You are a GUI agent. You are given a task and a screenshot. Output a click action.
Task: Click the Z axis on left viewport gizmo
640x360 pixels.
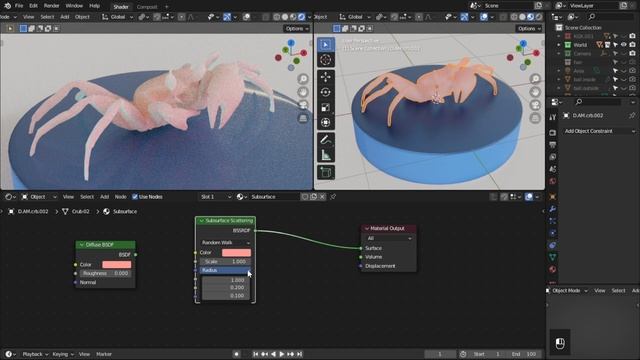[x=291, y=43]
